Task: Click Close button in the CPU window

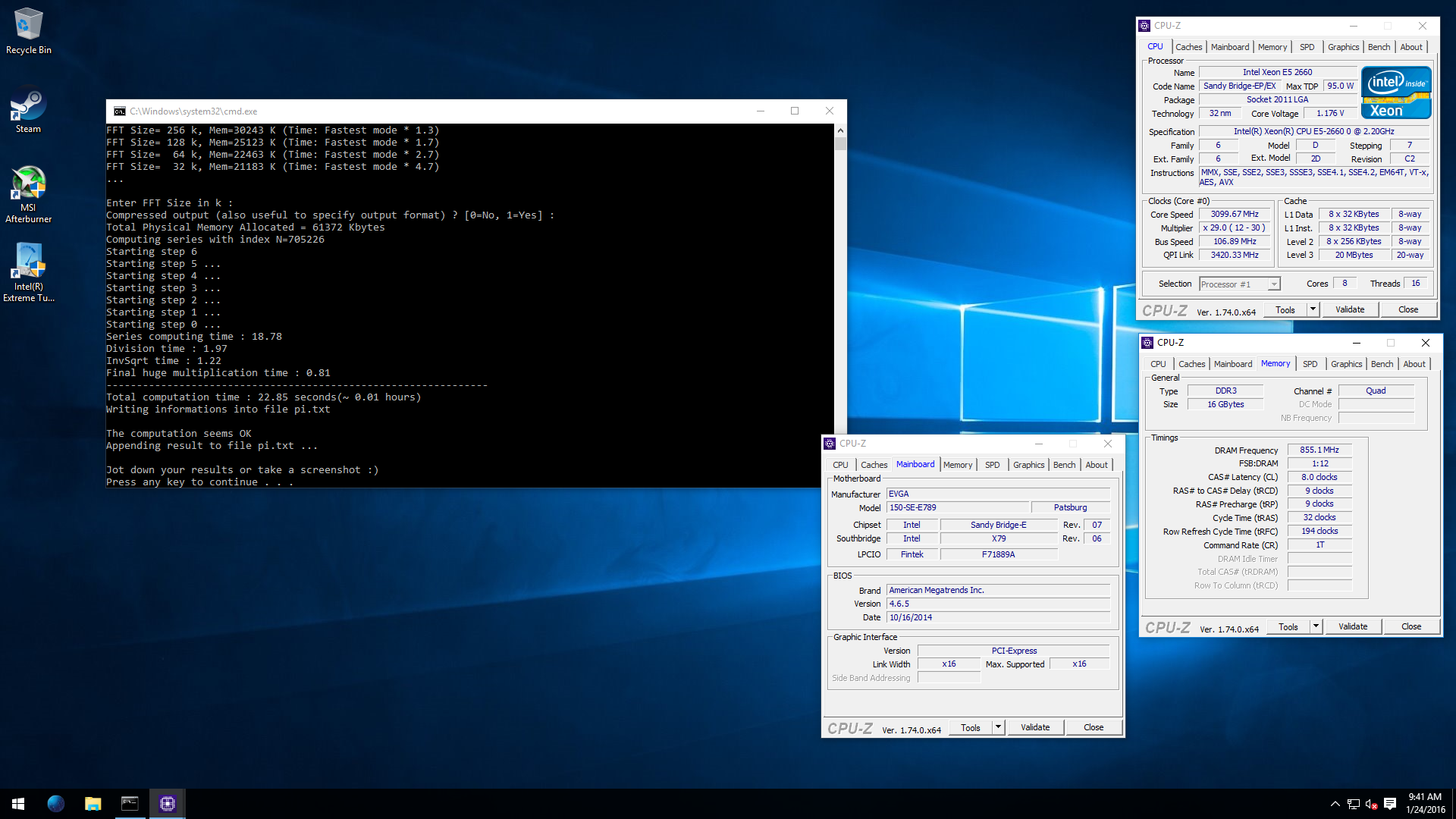Action: [x=1407, y=310]
